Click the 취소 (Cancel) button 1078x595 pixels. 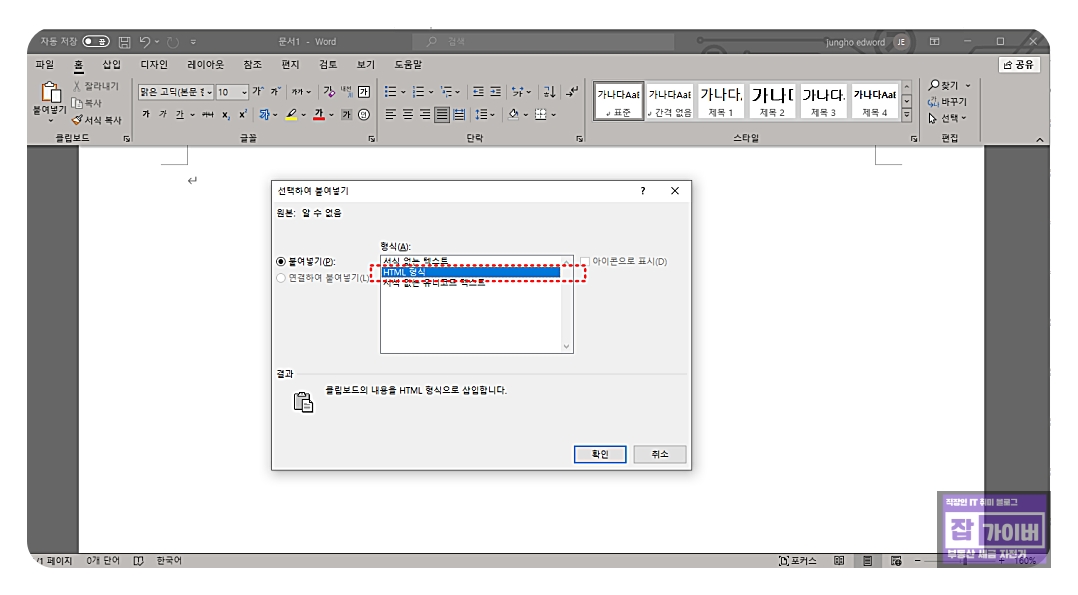pyautogui.click(x=660, y=454)
